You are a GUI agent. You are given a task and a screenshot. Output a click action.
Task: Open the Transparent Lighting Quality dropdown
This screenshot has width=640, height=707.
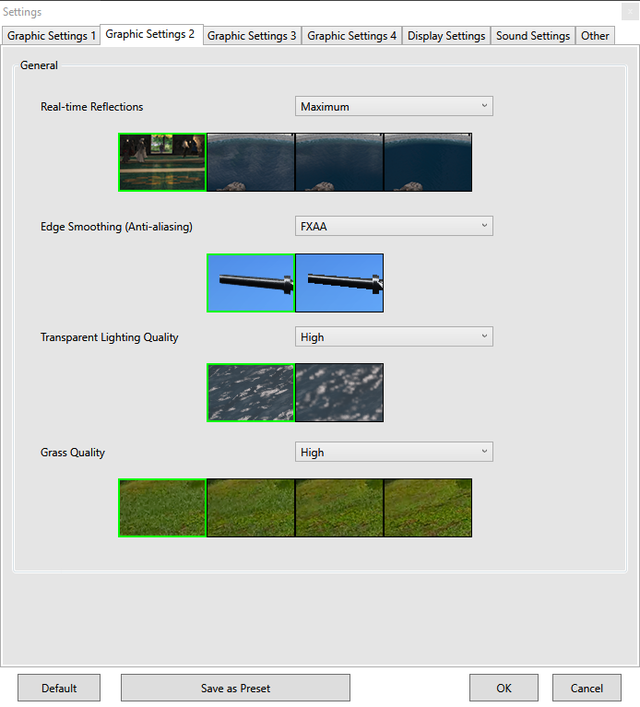[x=394, y=337]
